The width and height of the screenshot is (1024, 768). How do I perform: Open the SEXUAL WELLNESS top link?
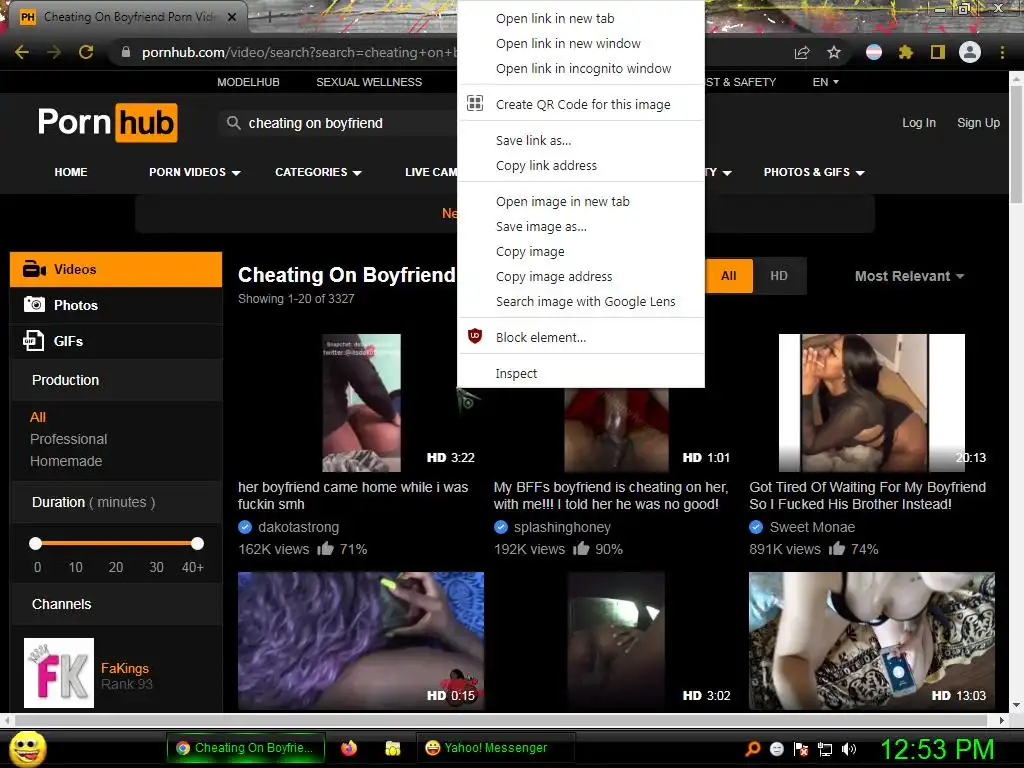[369, 82]
